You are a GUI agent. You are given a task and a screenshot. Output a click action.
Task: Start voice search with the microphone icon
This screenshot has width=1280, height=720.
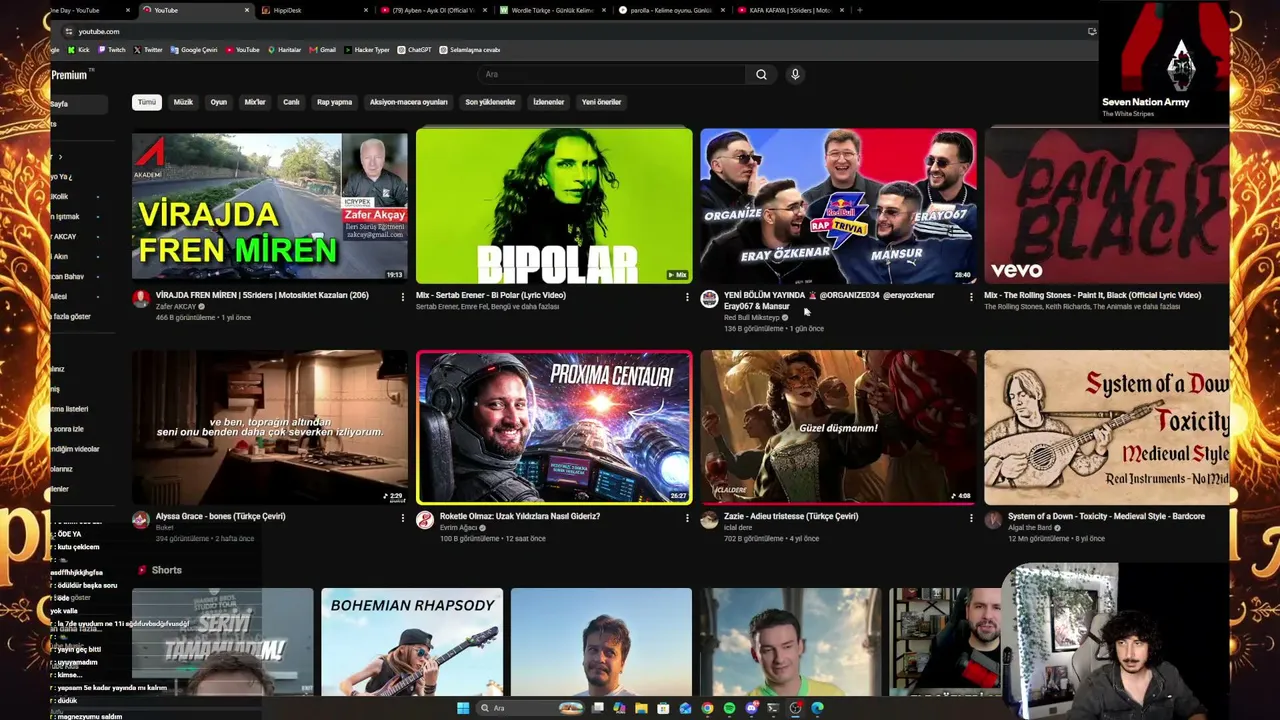coord(795,74)
